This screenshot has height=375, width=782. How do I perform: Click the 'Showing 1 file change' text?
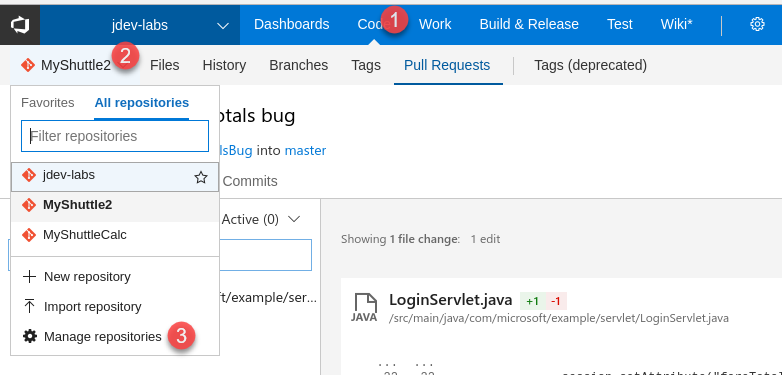pos(400,239)
